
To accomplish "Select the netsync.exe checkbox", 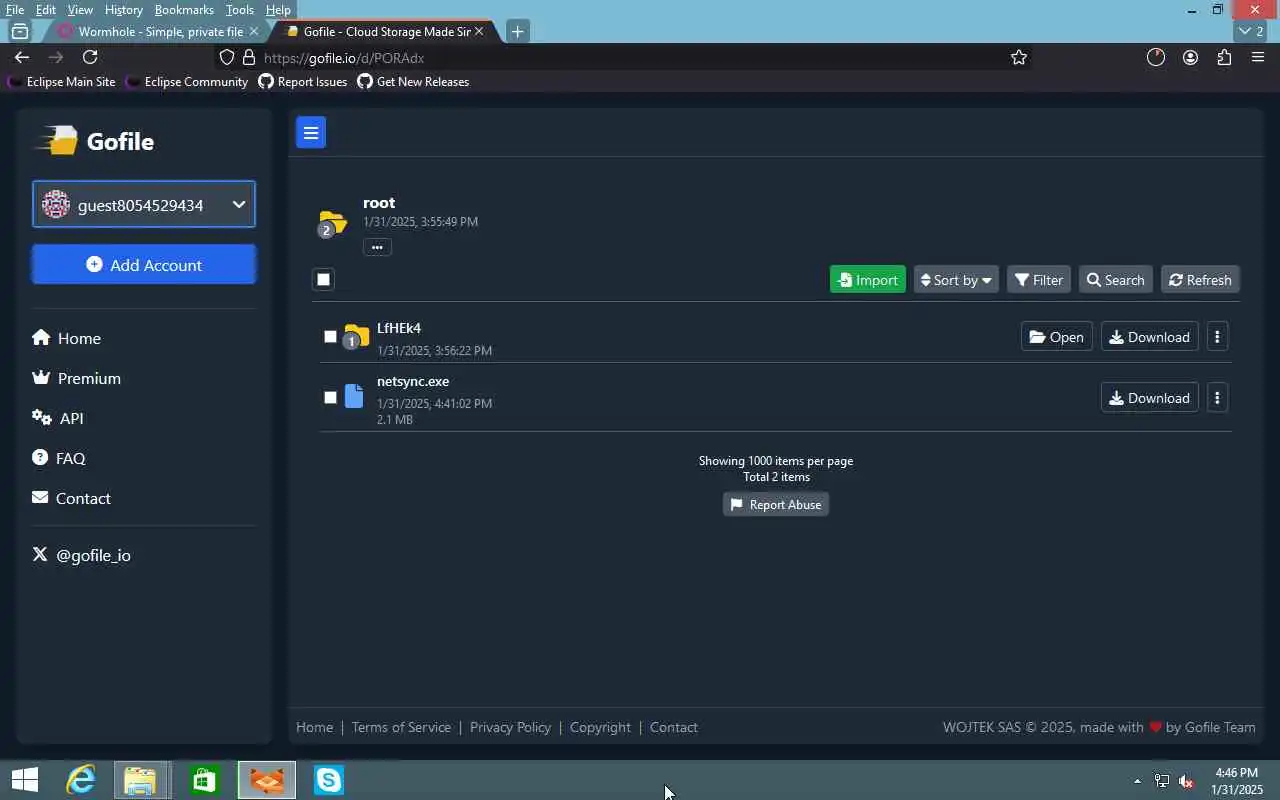I will (330, 398).
